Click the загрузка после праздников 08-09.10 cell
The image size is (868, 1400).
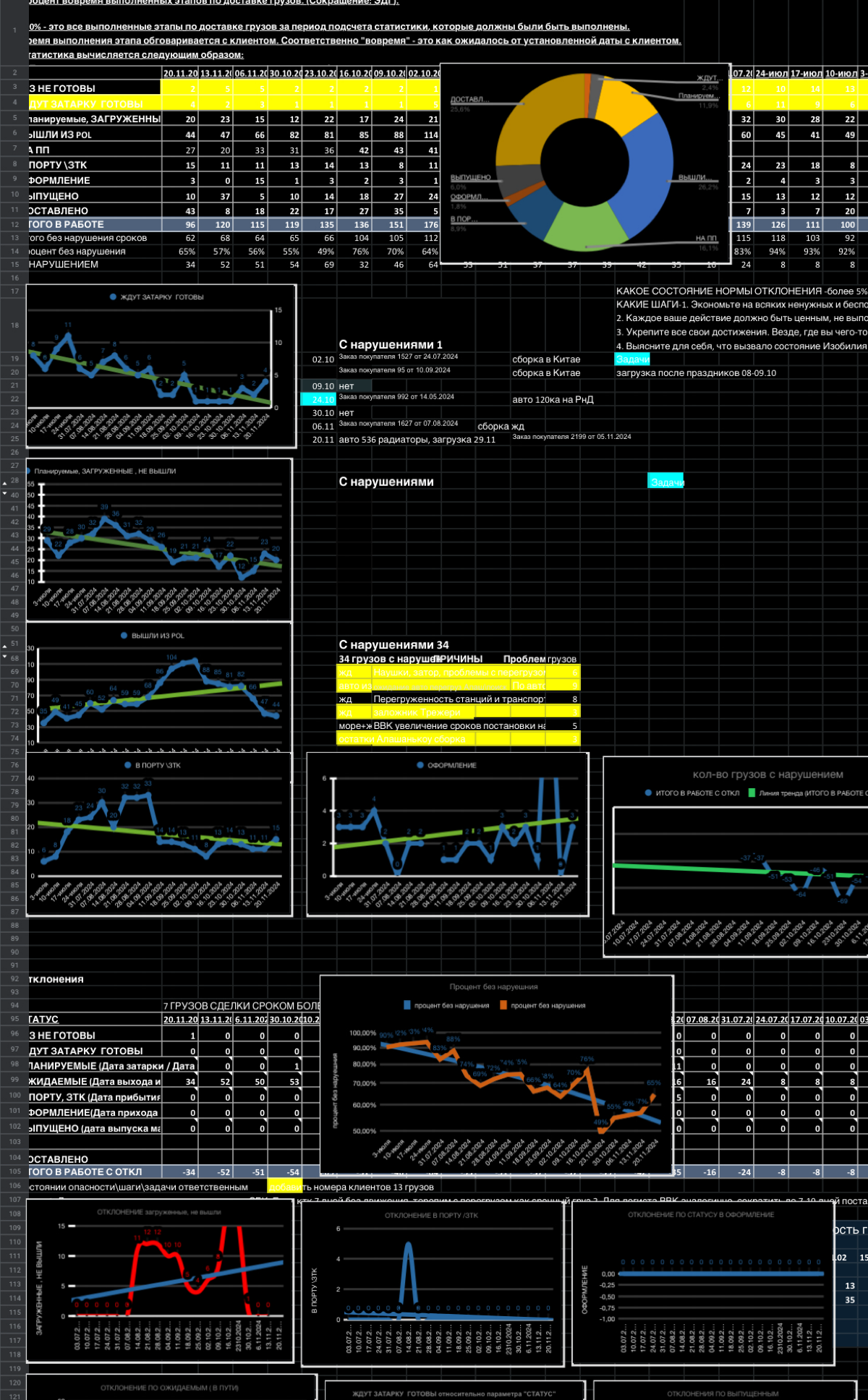point(696,373)
